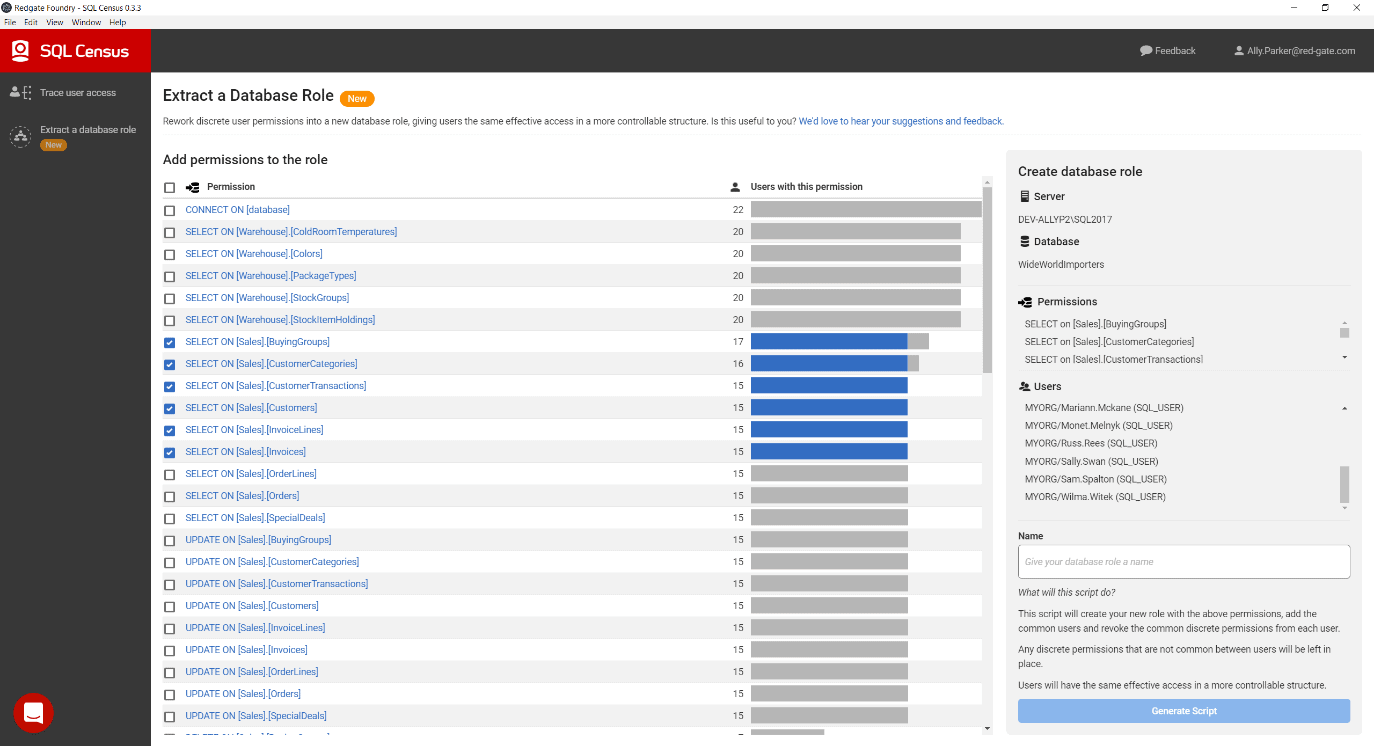Click the Users list scroll-down arrow
This screenshot has width=1374, height=746.
tap(1345, 508)
